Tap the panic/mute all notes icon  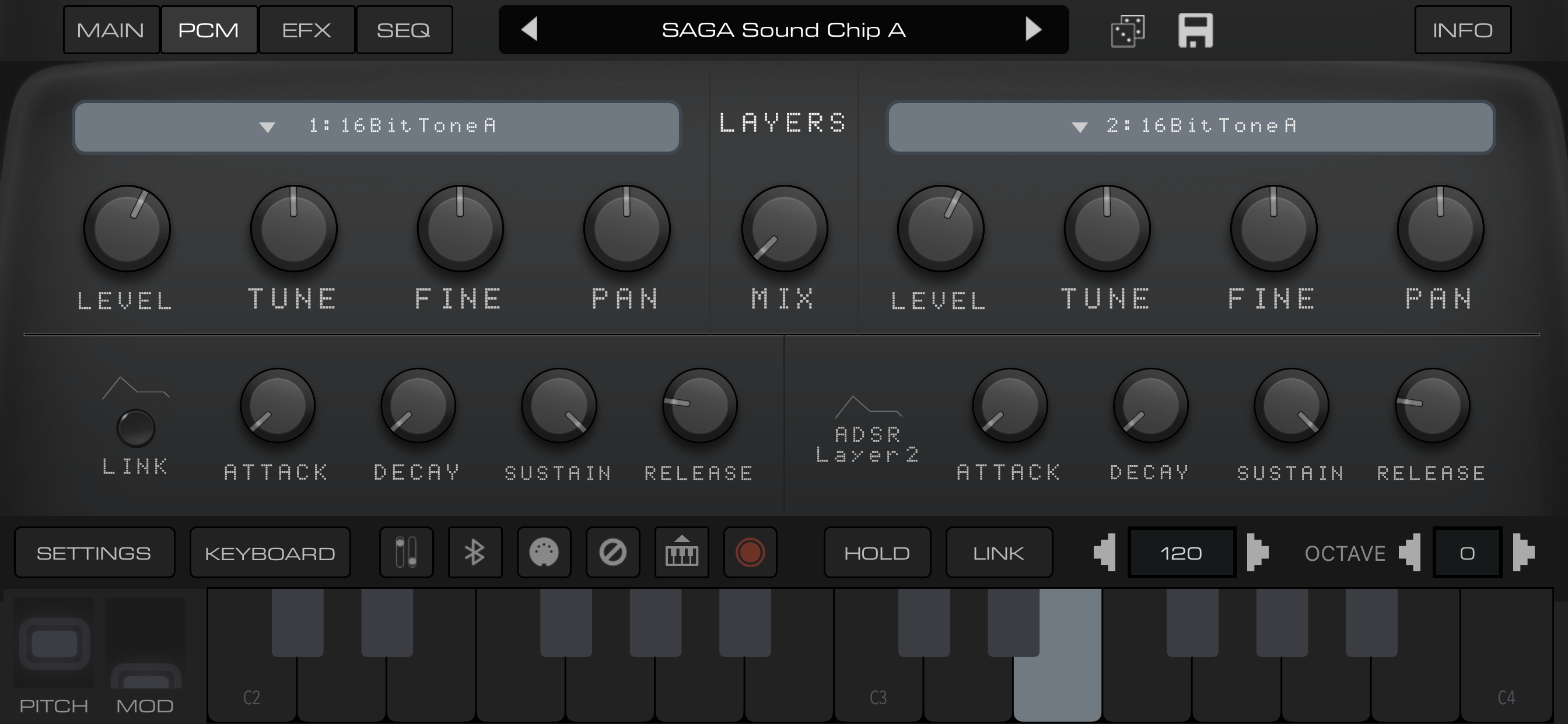pyautogui.click(x=612, y=552)
